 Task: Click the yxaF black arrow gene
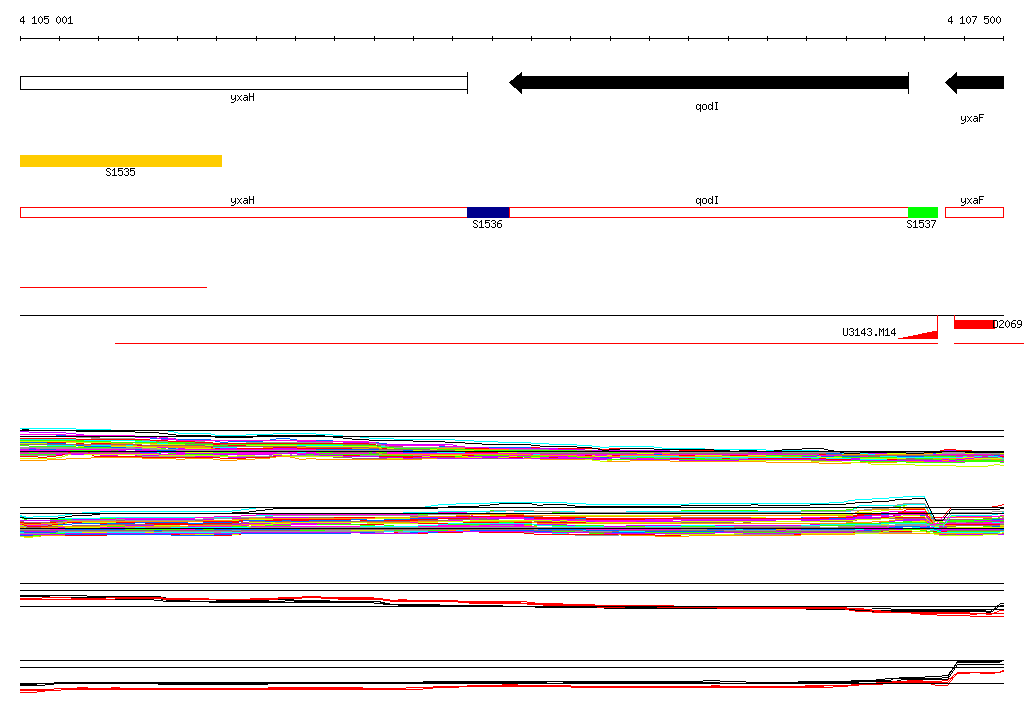click(x=974, y=83)
